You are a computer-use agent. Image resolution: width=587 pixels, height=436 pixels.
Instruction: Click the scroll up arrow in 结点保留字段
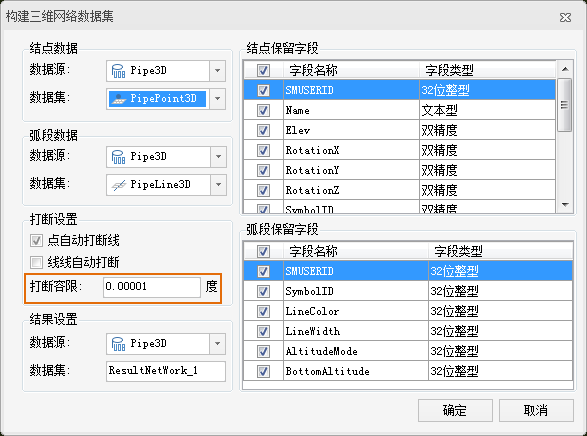pyautogui.click(x=565, y=69)
